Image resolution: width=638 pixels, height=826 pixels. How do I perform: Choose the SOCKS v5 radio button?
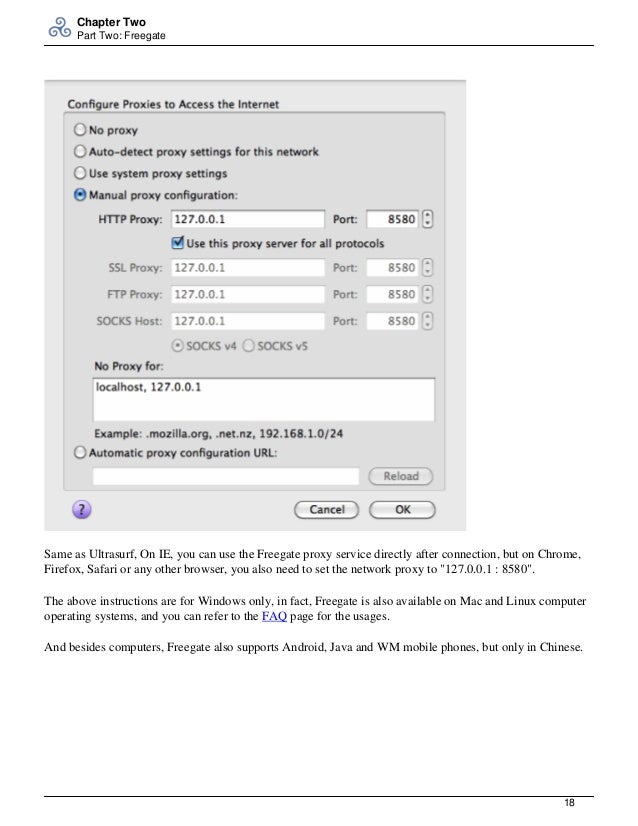pos(249,346)
